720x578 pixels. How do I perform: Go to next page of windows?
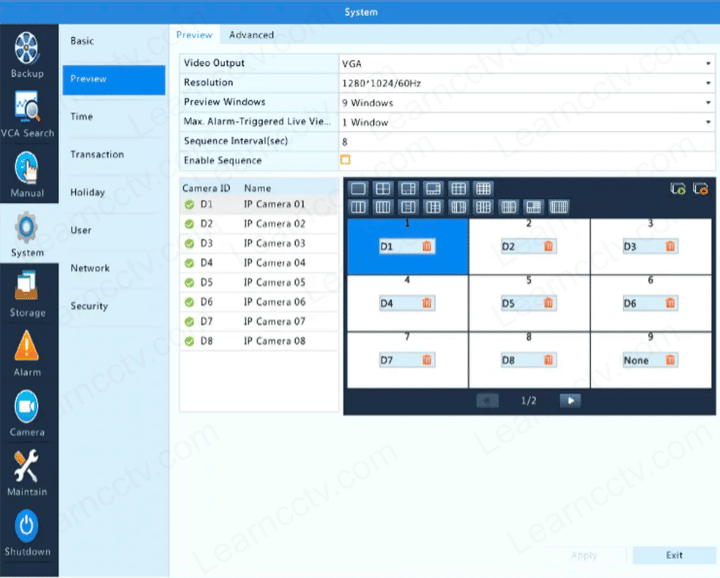click(570, 400)
